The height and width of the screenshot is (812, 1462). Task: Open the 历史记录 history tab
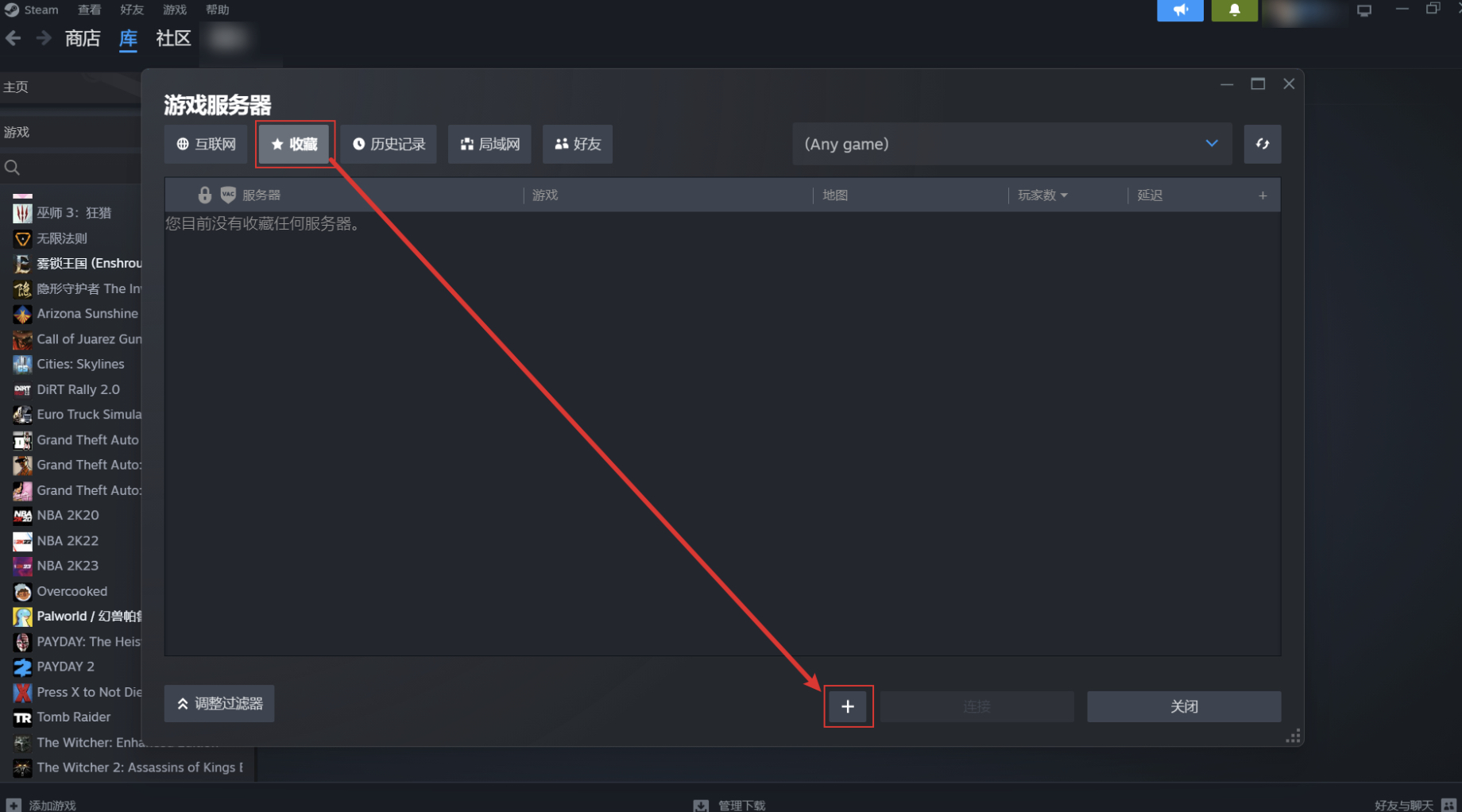tap(389, 144)
